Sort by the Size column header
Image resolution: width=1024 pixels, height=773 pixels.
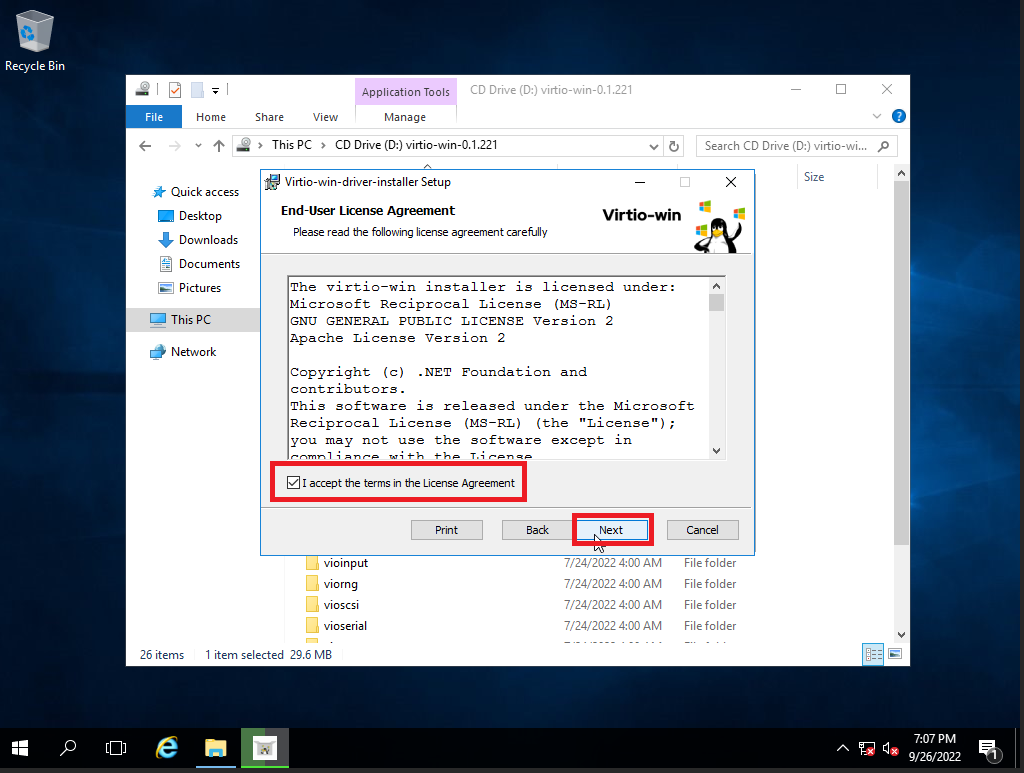[x=814, y=177]
